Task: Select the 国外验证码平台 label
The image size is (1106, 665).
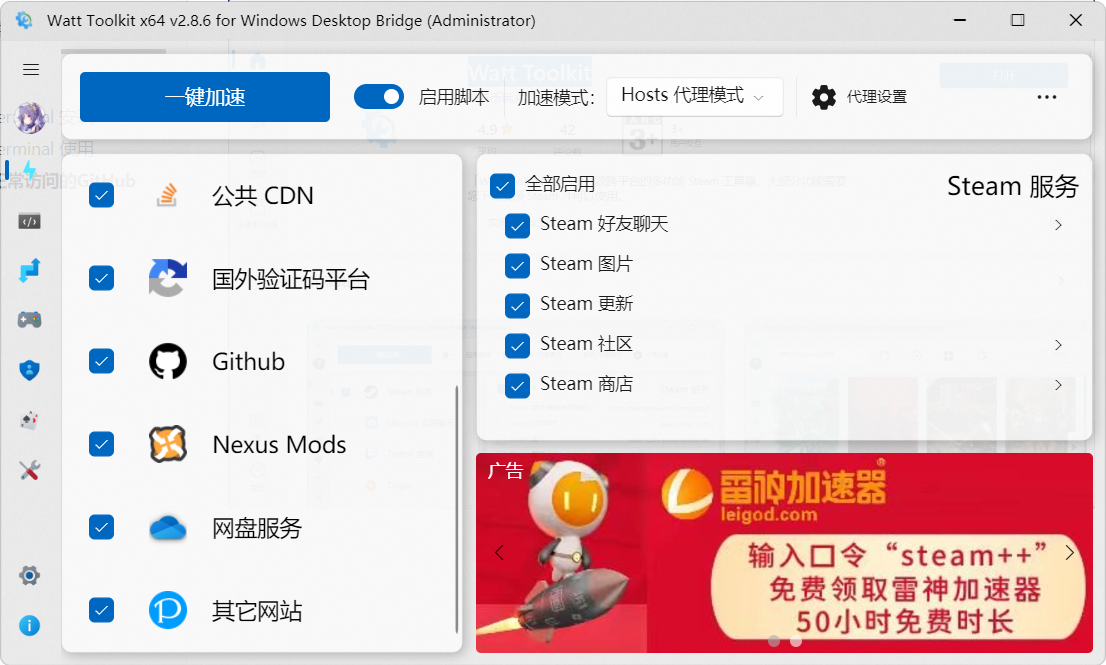Action: (x=291, y=279)
